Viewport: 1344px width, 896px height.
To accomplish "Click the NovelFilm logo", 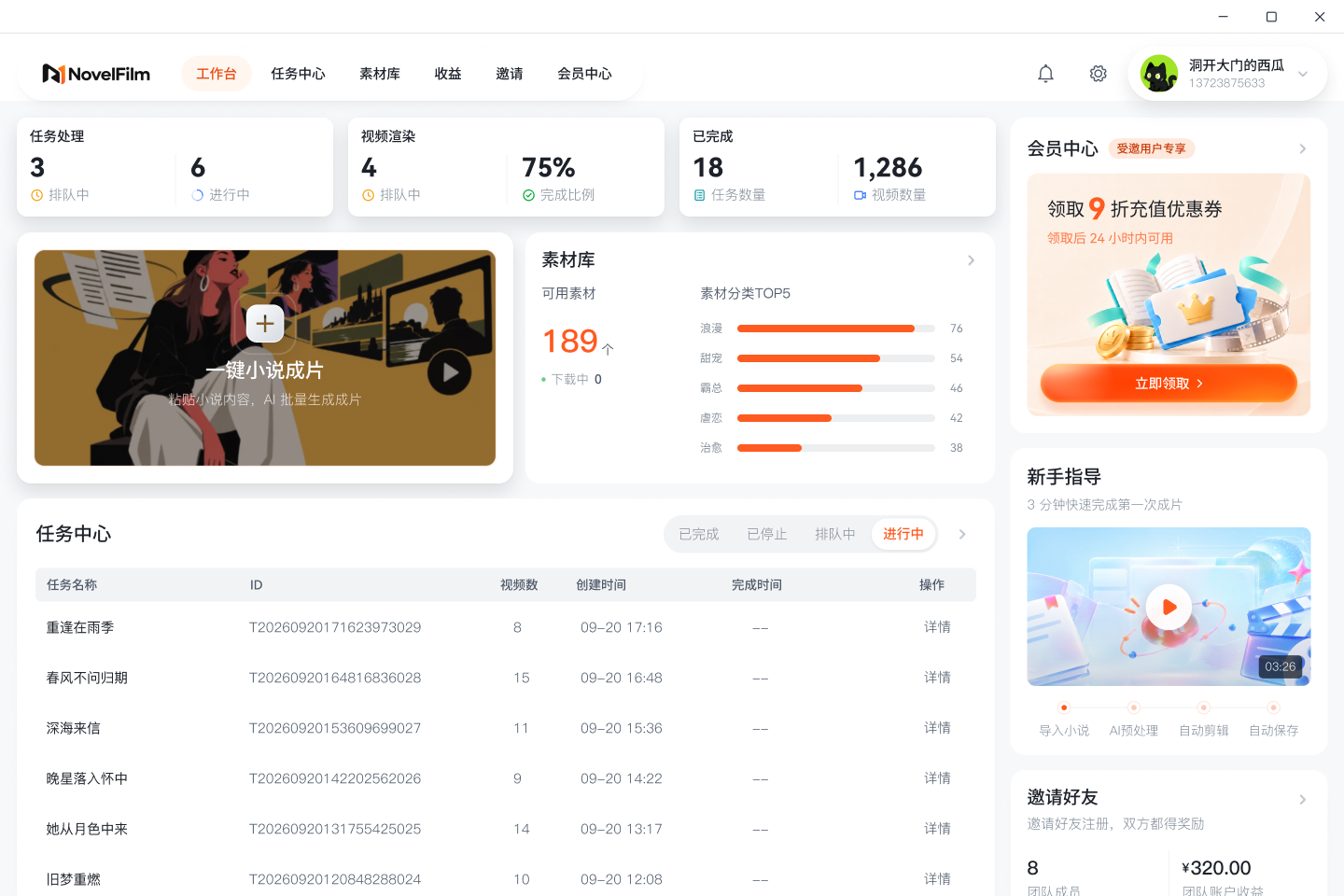I will click(96, 74).
